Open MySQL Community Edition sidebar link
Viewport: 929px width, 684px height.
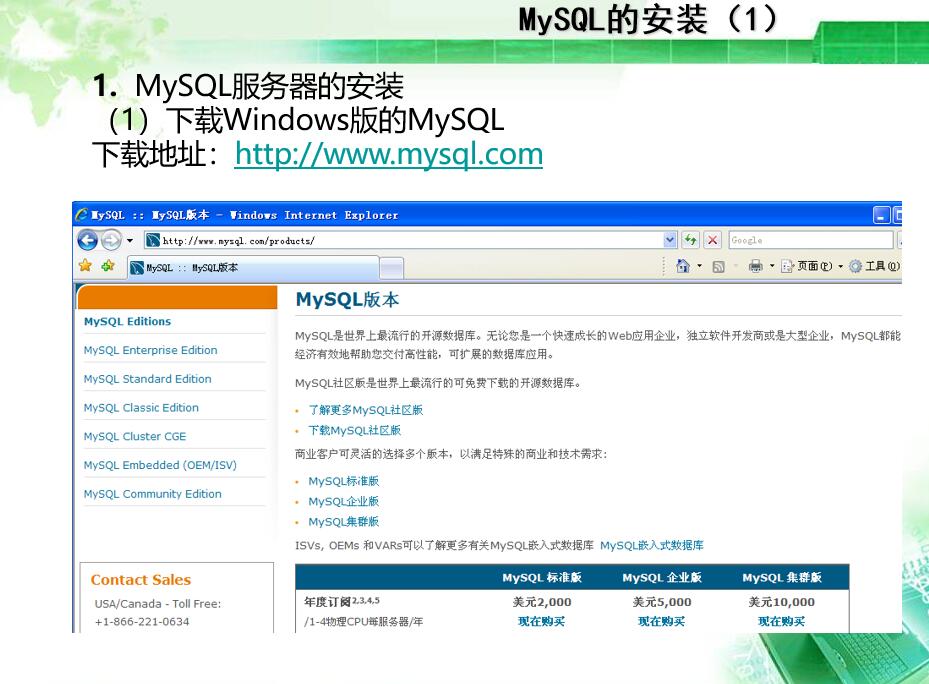[x=152, y=494]
